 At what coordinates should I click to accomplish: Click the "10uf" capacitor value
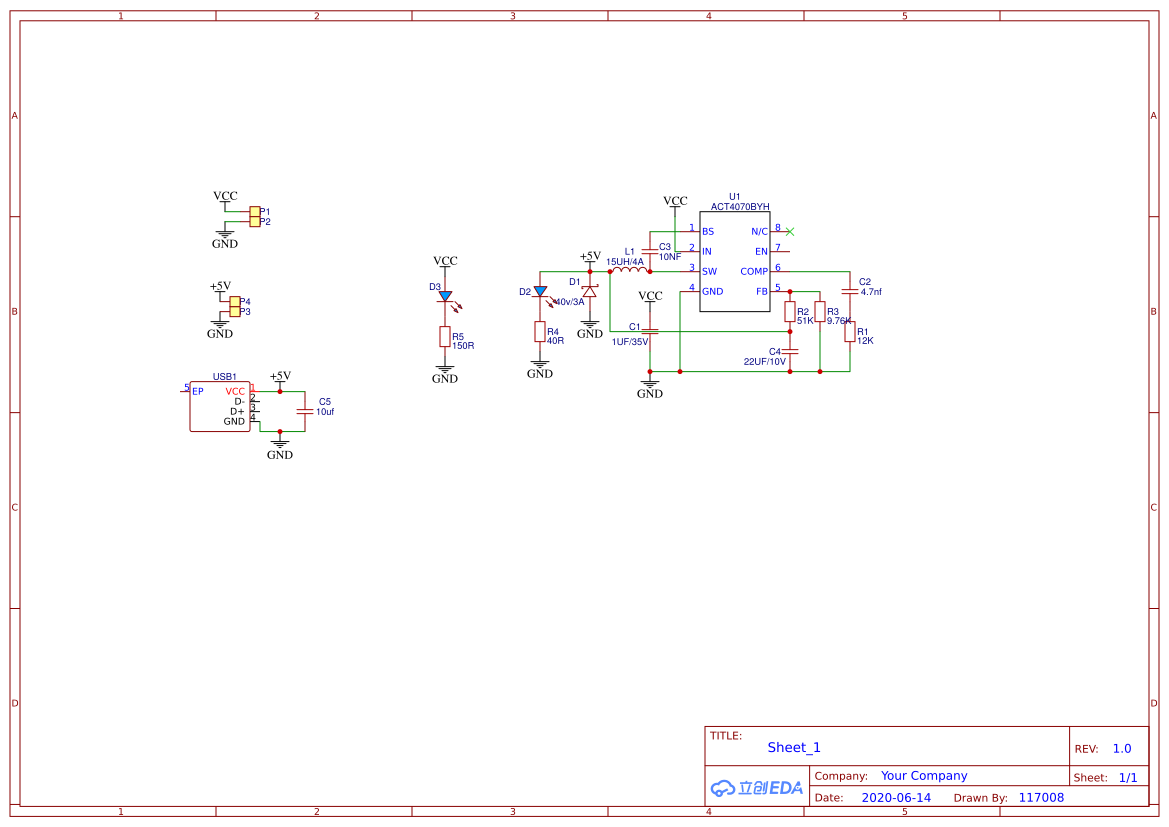pyautogui.click(x=324, y=412)
